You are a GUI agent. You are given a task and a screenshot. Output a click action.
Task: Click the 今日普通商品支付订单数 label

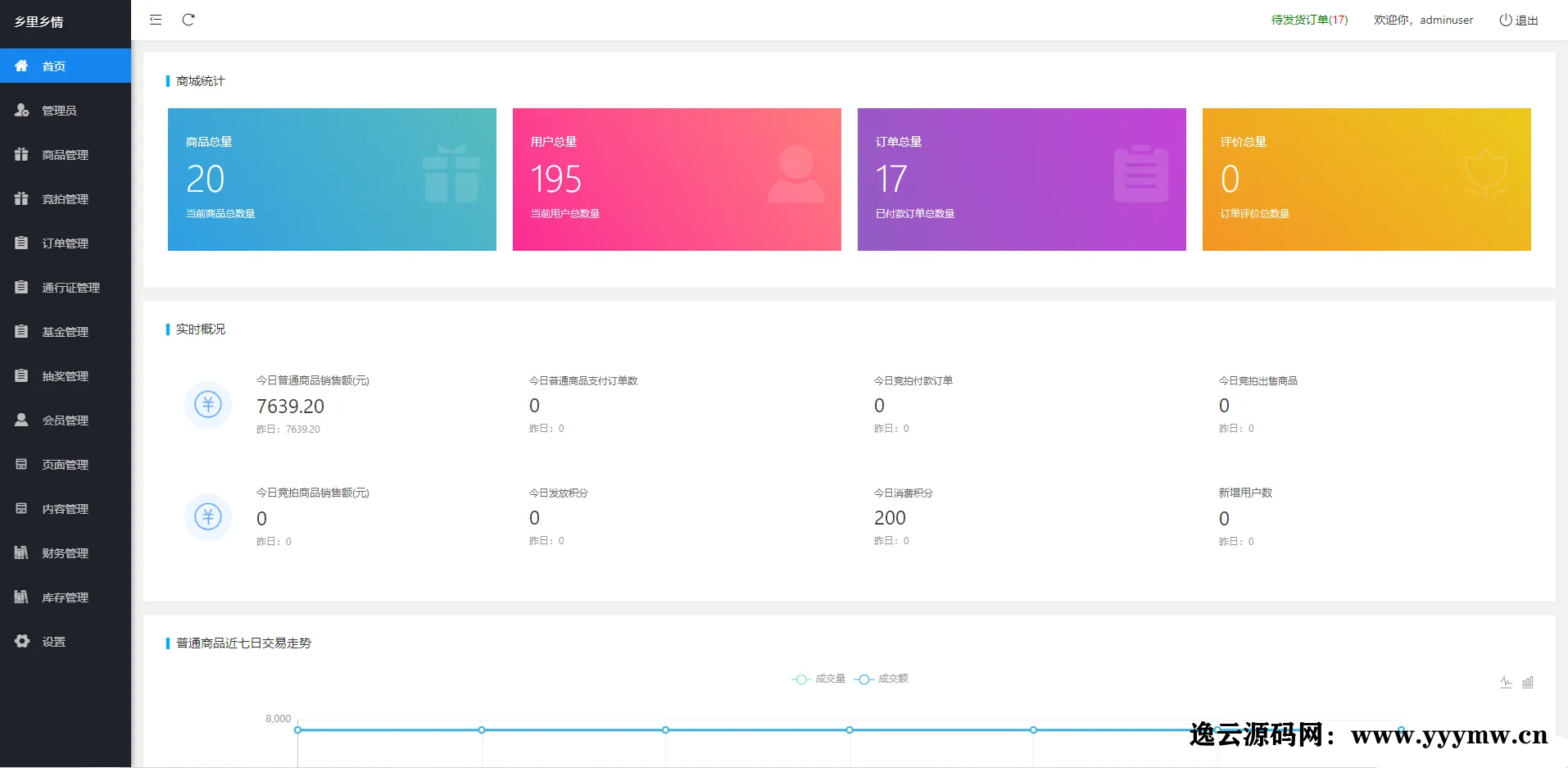[583, 380]
